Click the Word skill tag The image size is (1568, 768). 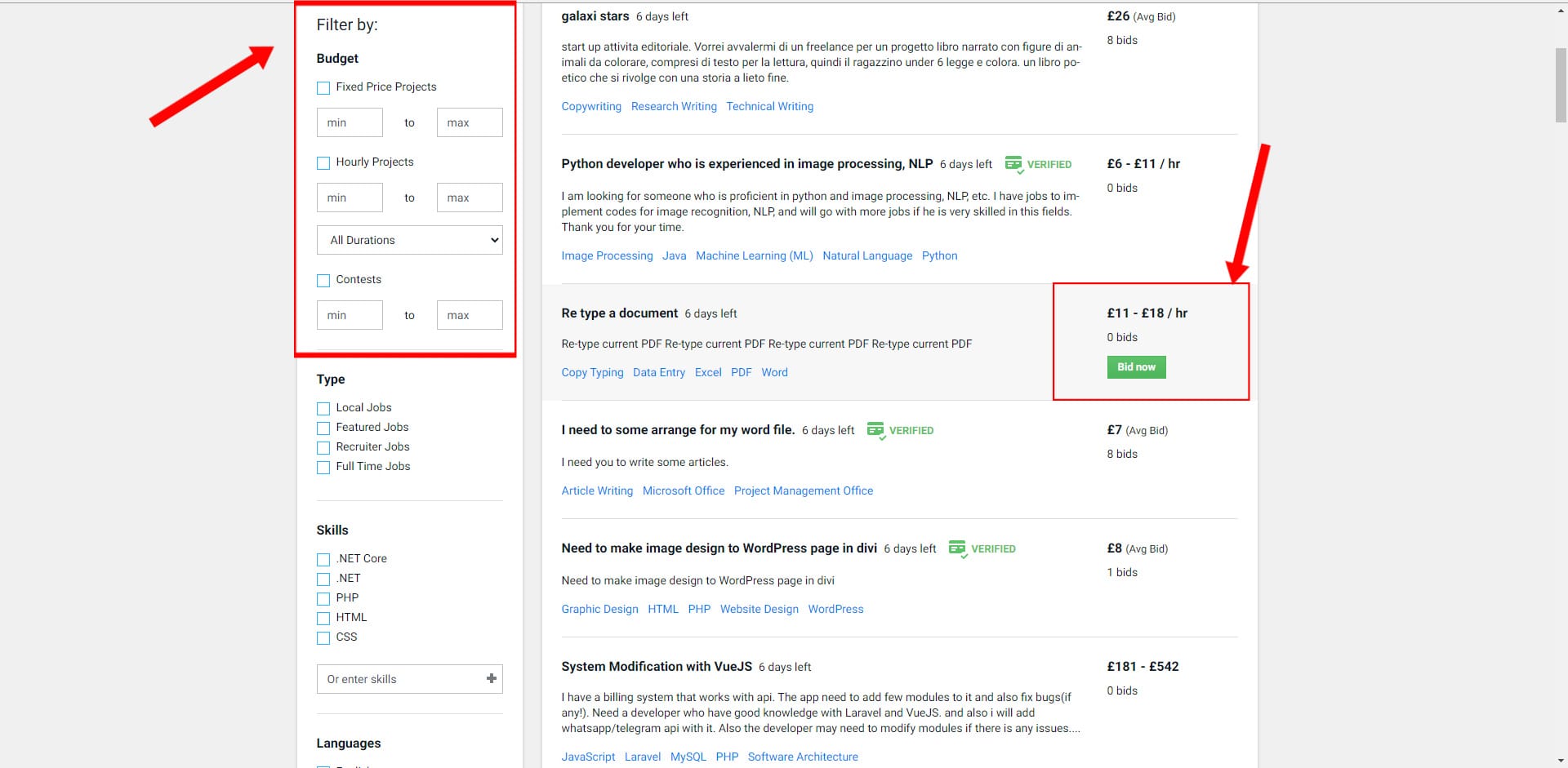pyautogui.click(x=774, y=372)
